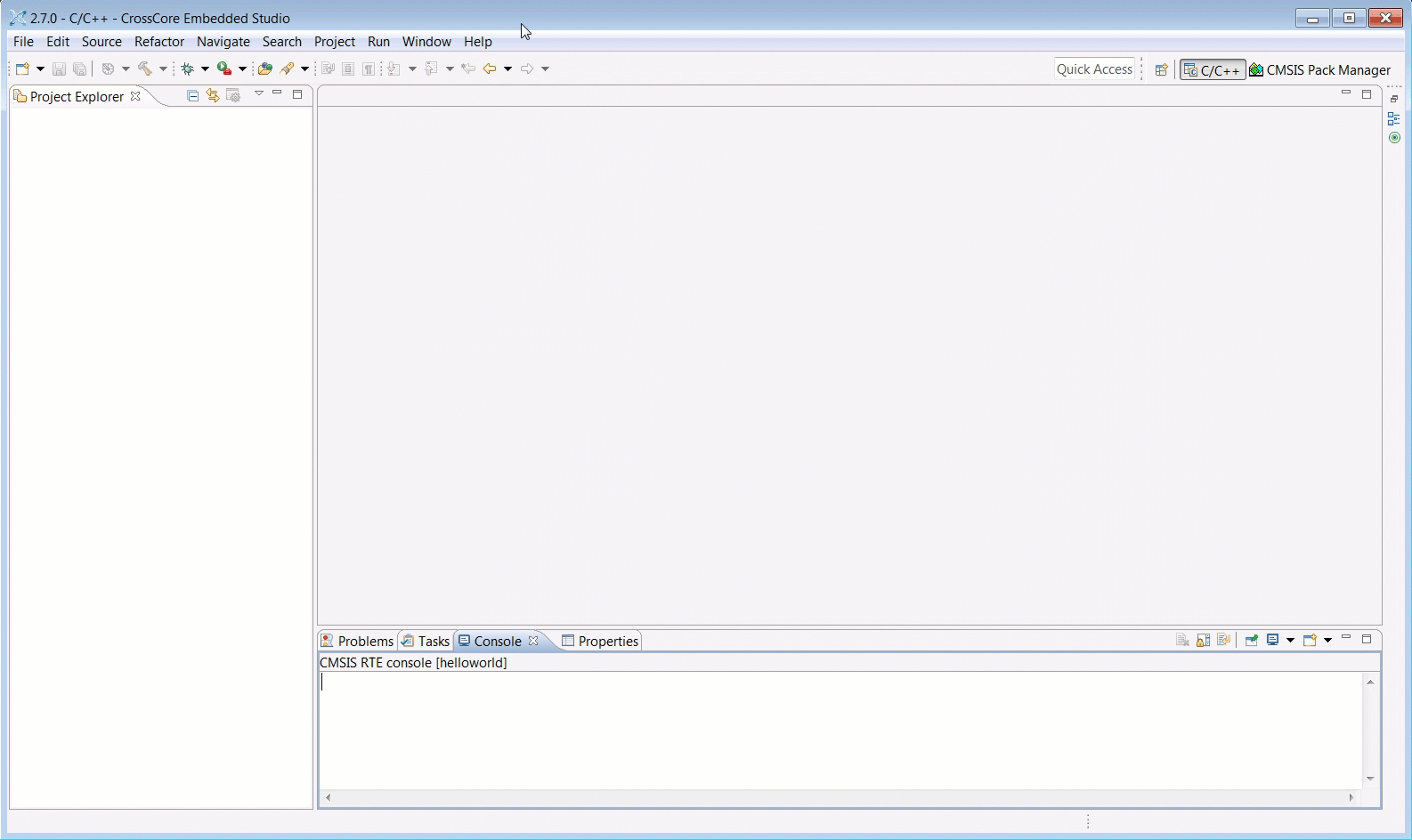1412x840 pixels.
Task: Expand the build configuration dropdown arrow
Action: (x=126, y=69)
